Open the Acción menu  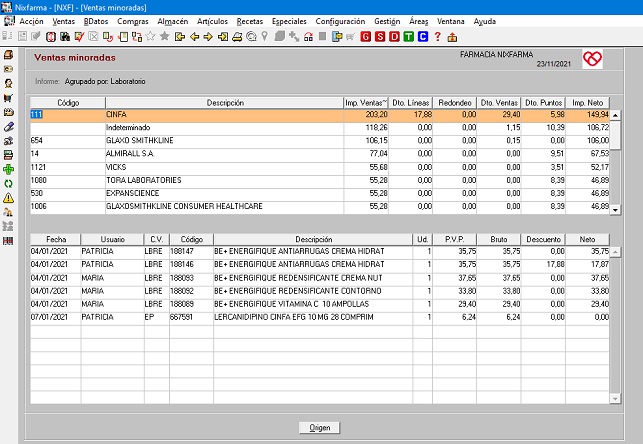pos(31,21)
